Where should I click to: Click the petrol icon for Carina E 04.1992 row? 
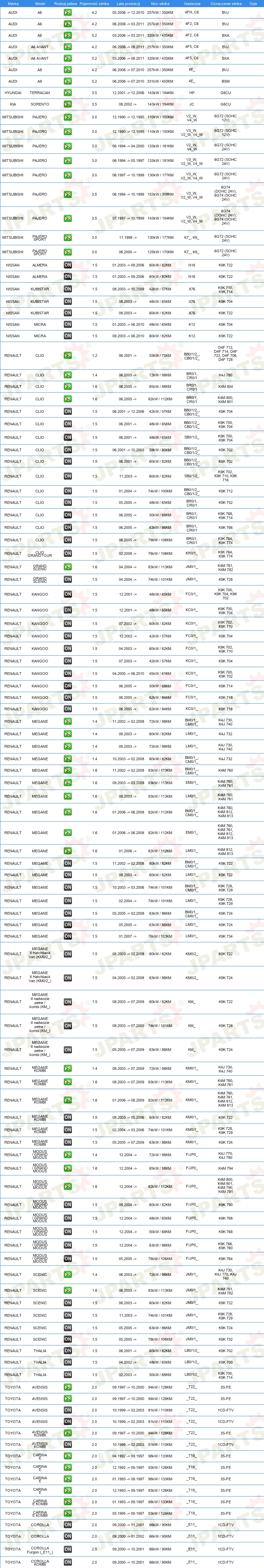(x=68, y=1456)
